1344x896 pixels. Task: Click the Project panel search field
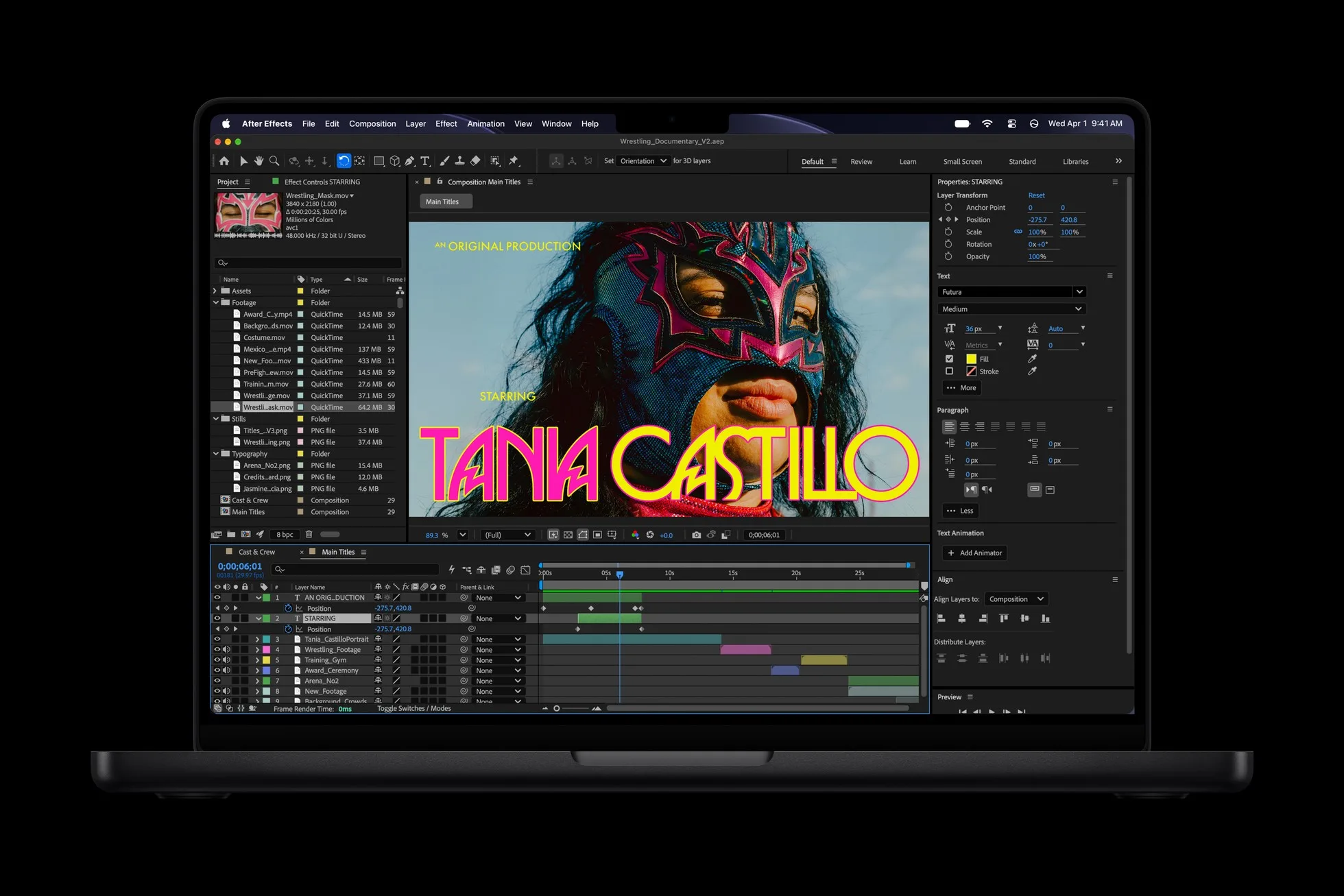tap(309, 263)
